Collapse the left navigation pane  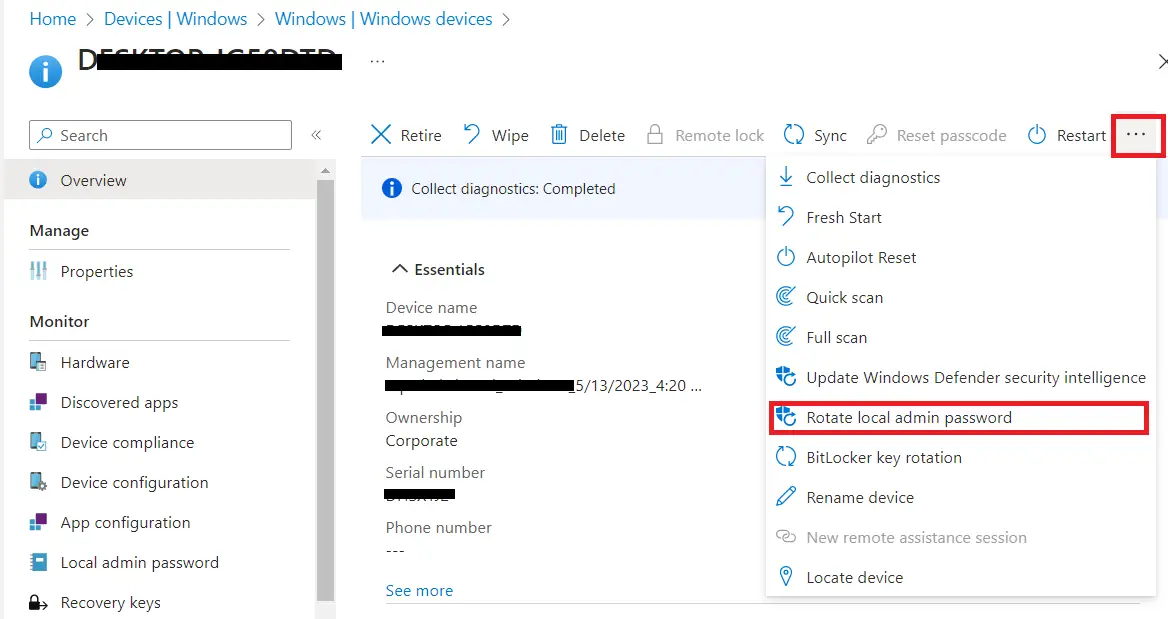[x=316, y=135]
